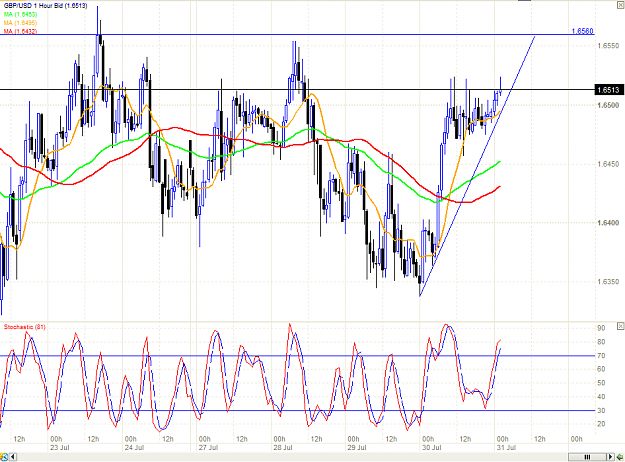
Task: Select the red MA (1.6432) legend label
Action: [20, 31]
